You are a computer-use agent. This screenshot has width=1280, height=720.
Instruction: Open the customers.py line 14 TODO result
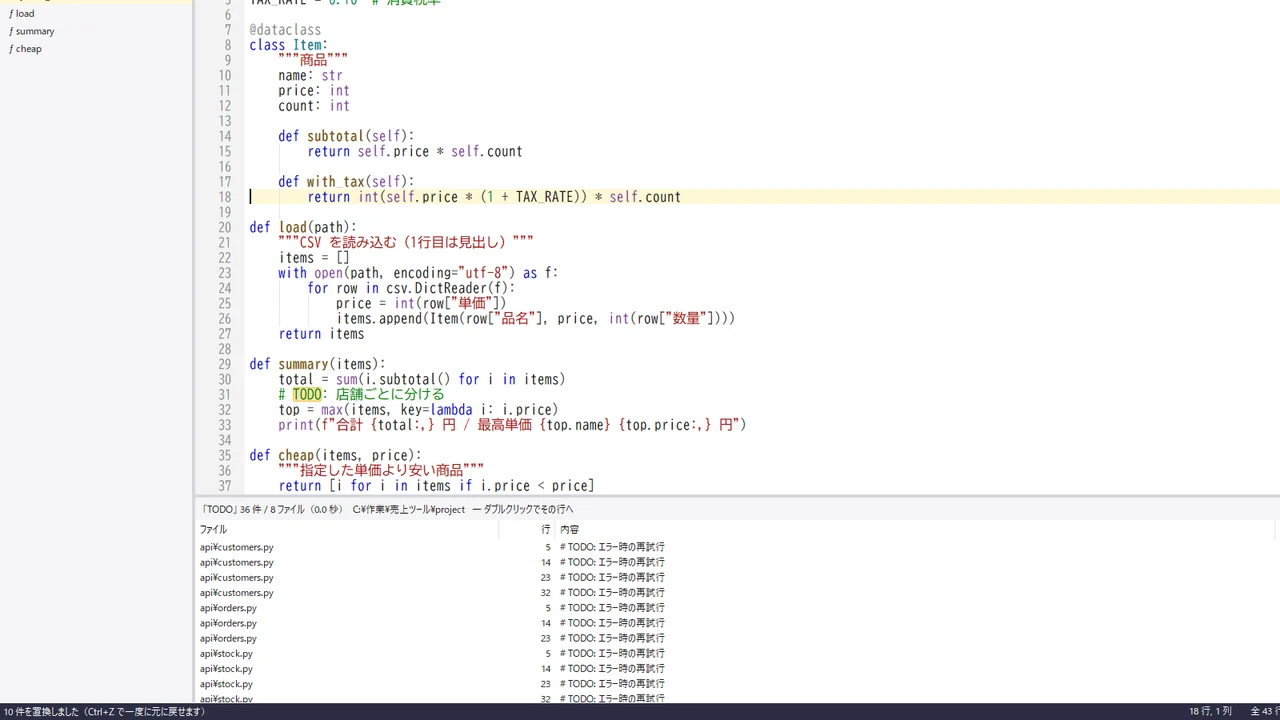click(737, 562)
